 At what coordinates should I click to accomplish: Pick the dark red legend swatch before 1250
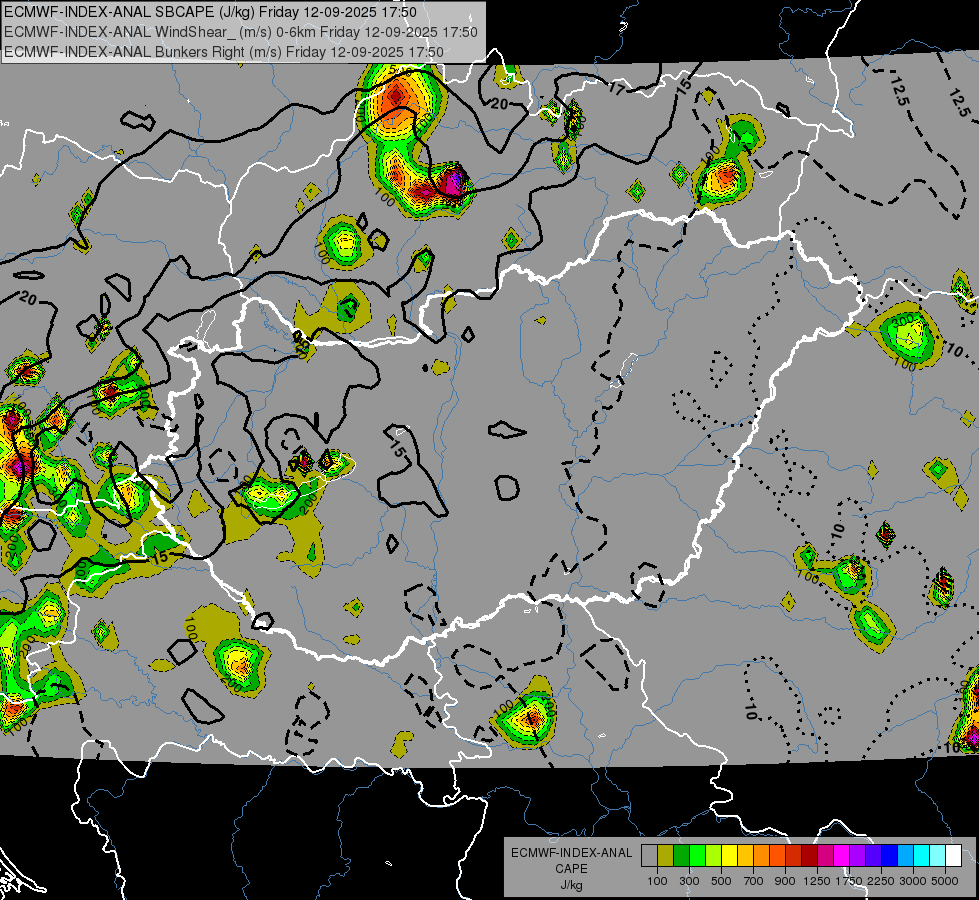tap(809, 855)
